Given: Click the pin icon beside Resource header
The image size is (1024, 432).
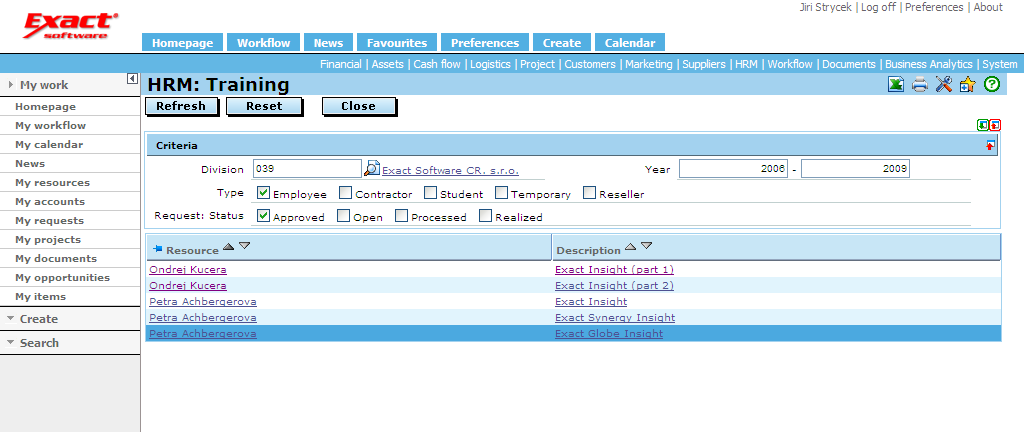Looking at the screenshot, I should click(157, 249).
